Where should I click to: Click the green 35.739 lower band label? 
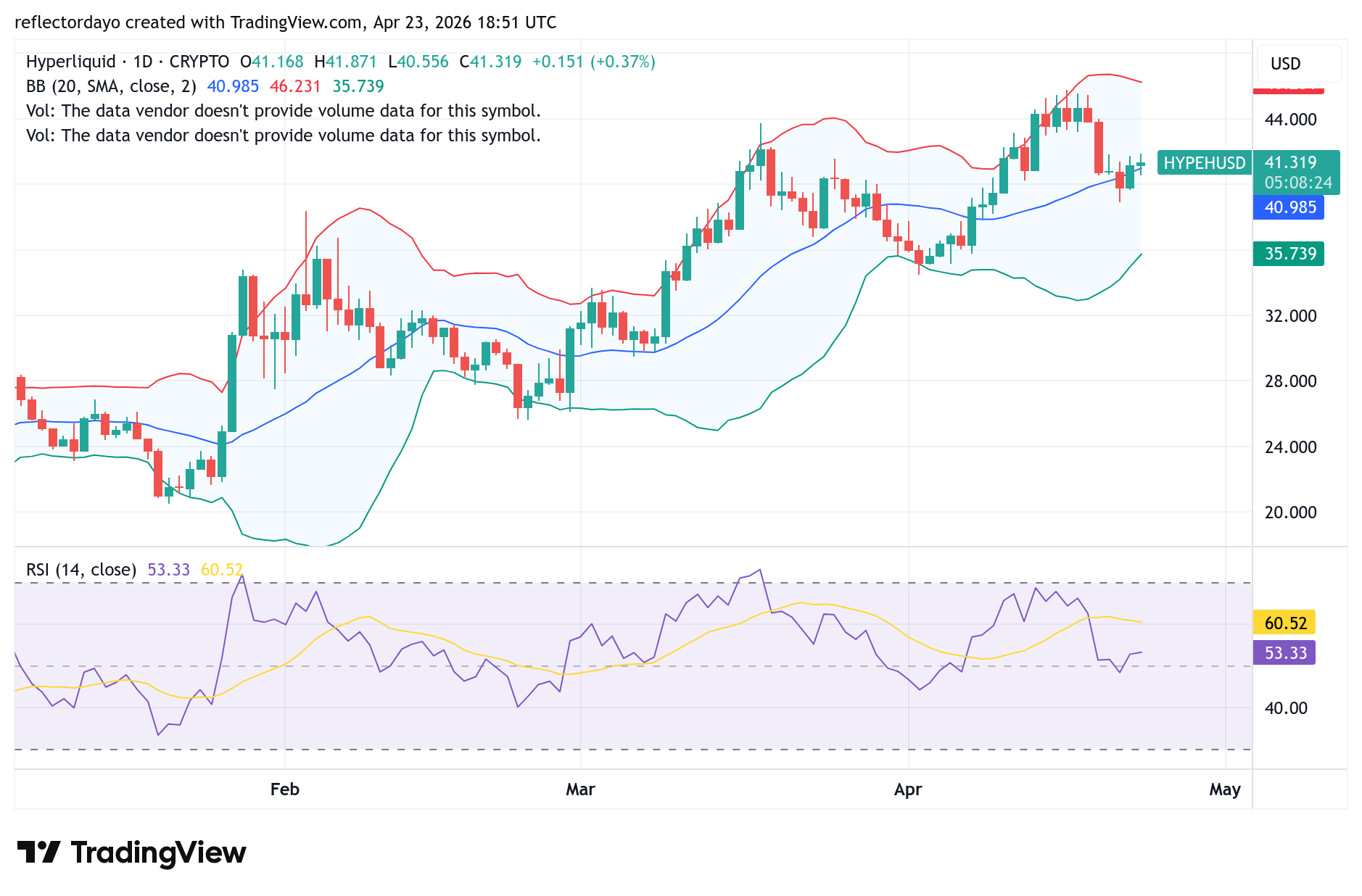coord(1289,254)
